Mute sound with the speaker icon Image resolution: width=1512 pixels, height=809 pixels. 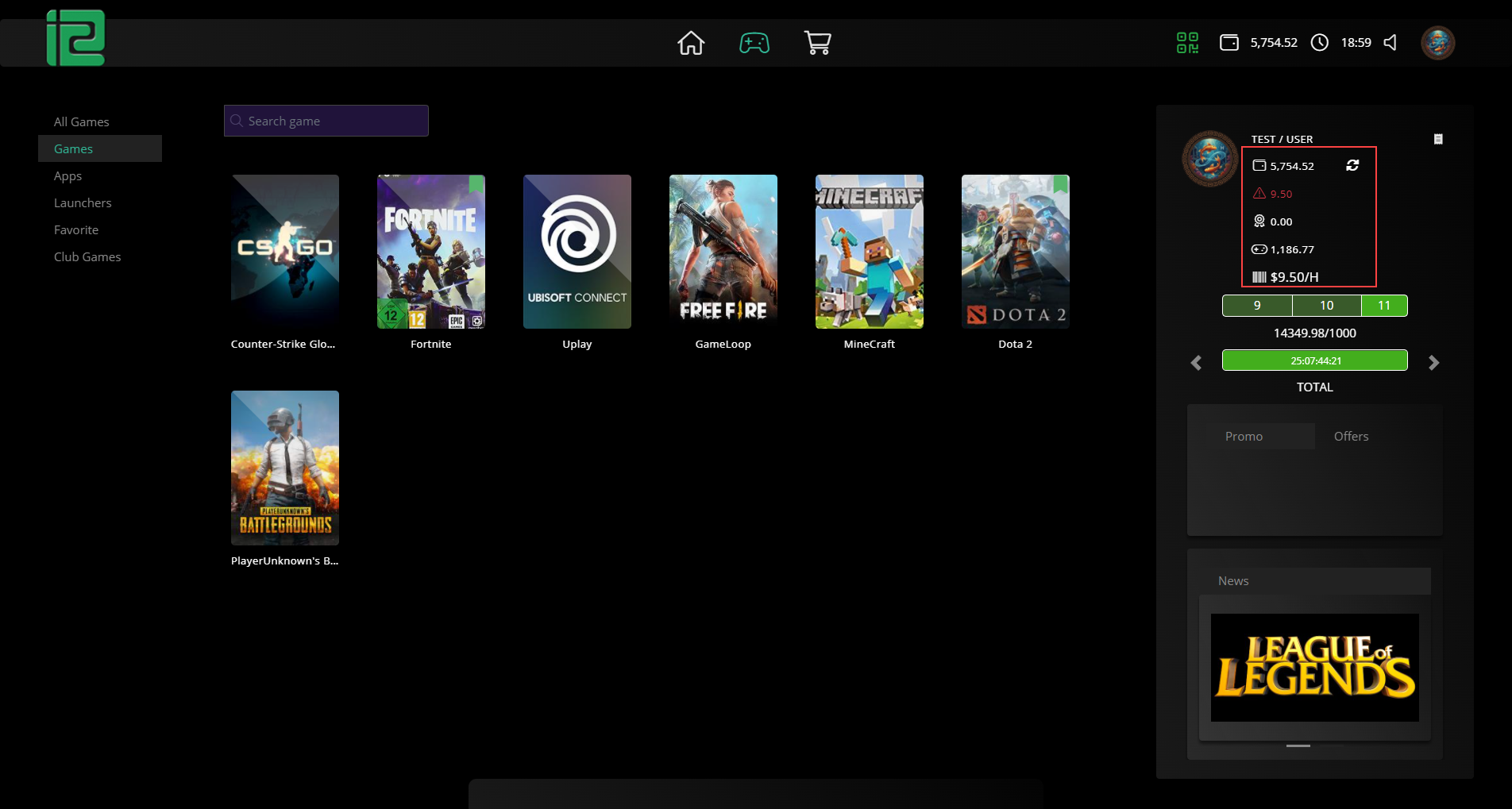(x=1390, y=43)
